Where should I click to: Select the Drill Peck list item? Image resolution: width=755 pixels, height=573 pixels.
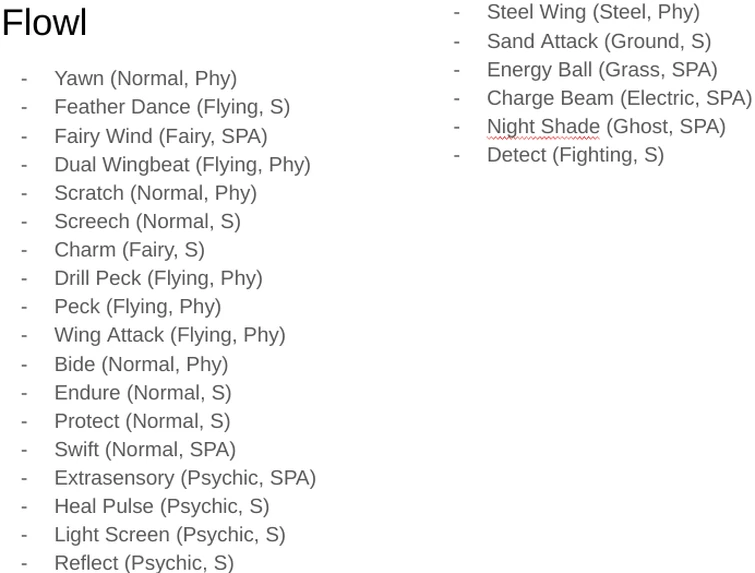point(158,278)
